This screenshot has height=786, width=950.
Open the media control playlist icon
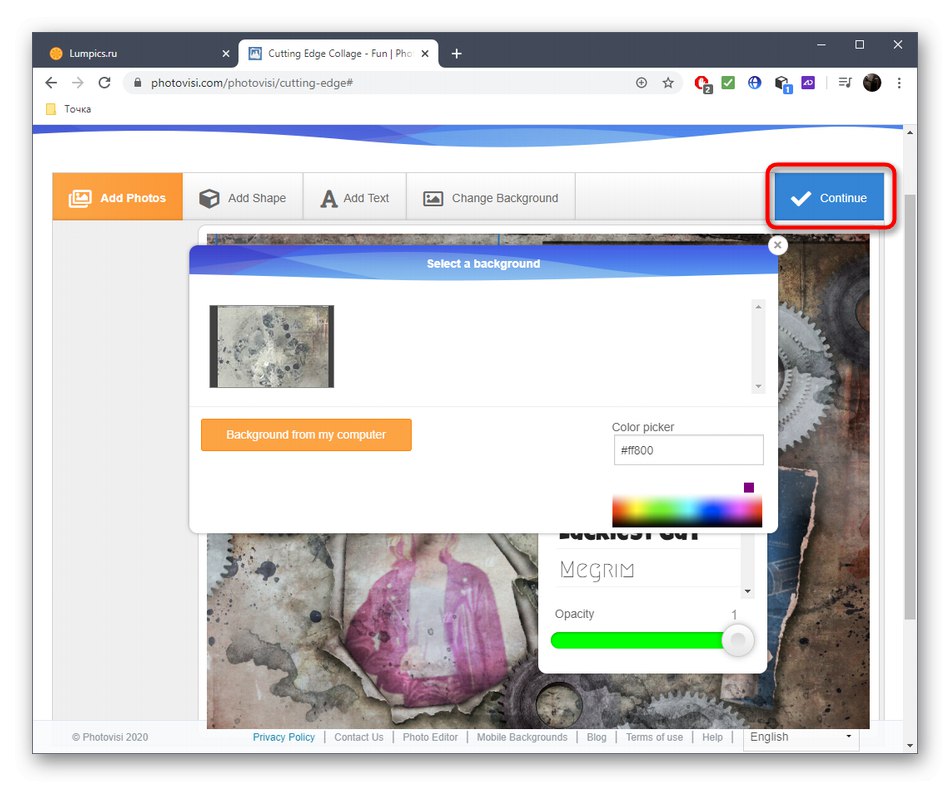tap(845, 82)
